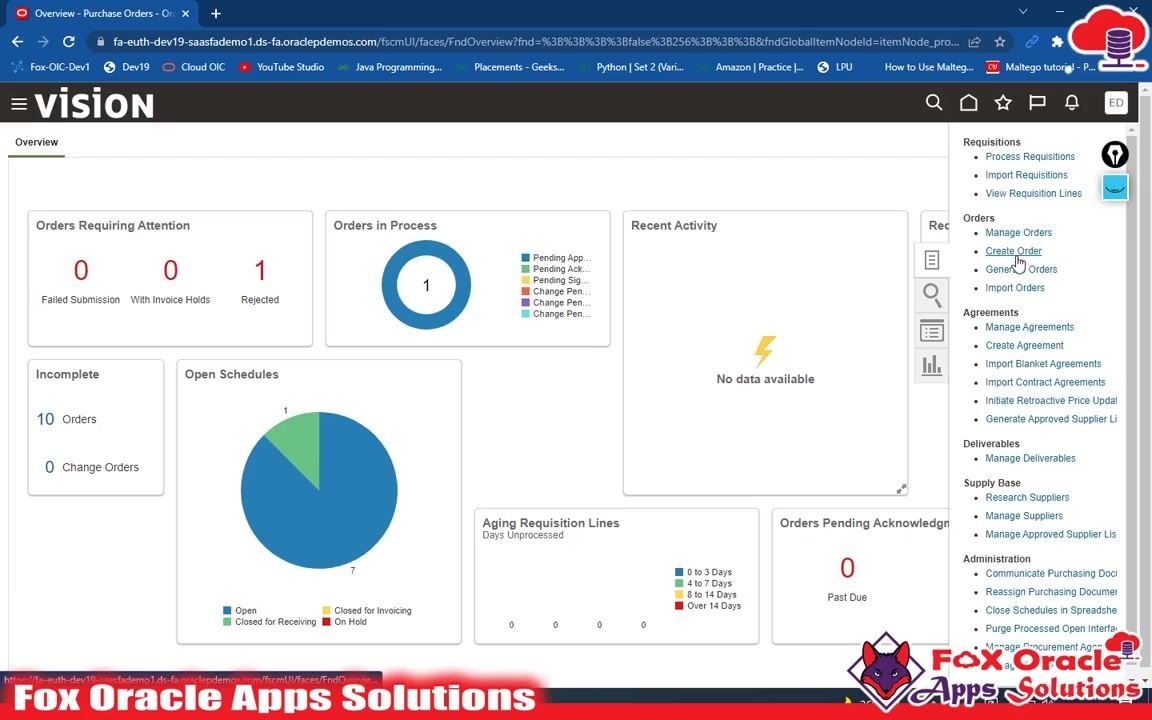Open side panel list view icon
1152x720 pixels.
pyautogui.click(x=932, y=331)
